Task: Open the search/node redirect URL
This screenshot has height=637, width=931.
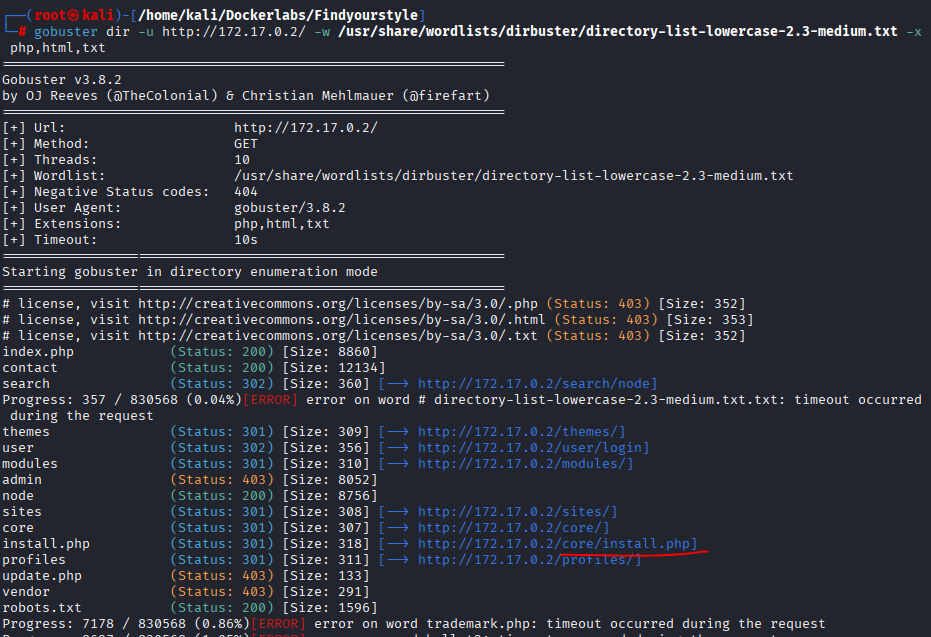Action: pos(537,384)
